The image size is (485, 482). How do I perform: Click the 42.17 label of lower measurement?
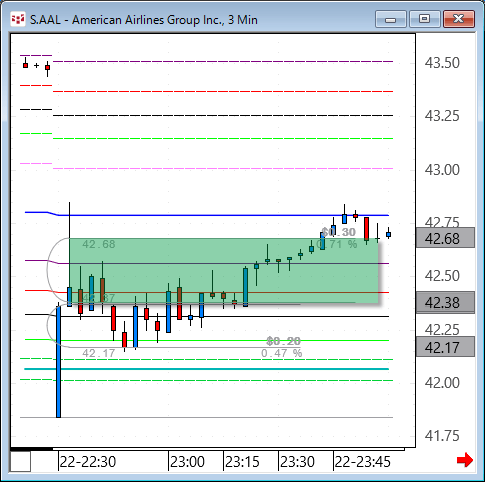click(x=99, y=353)
